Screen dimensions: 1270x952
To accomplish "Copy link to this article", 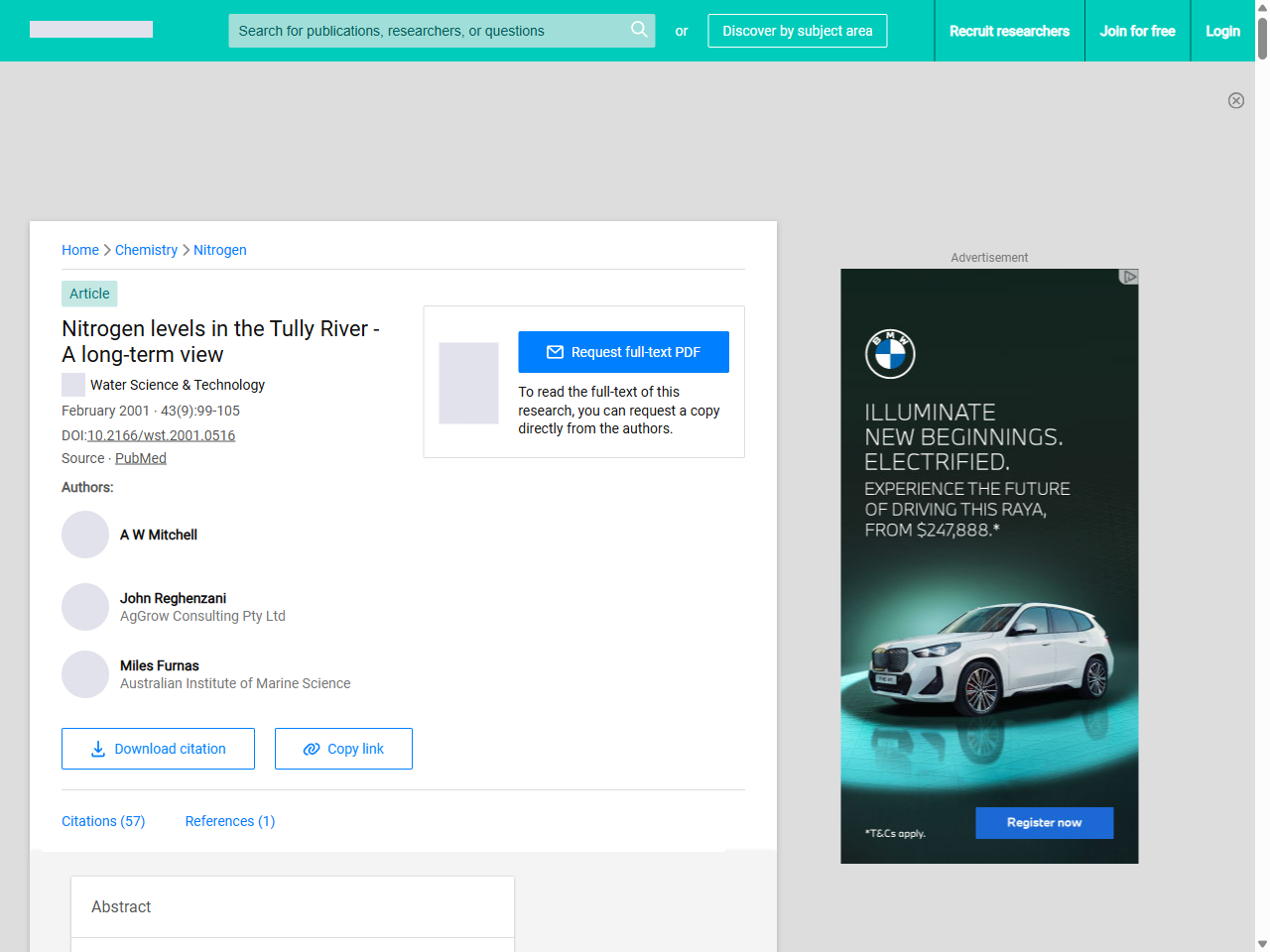I will pos(343,749).
